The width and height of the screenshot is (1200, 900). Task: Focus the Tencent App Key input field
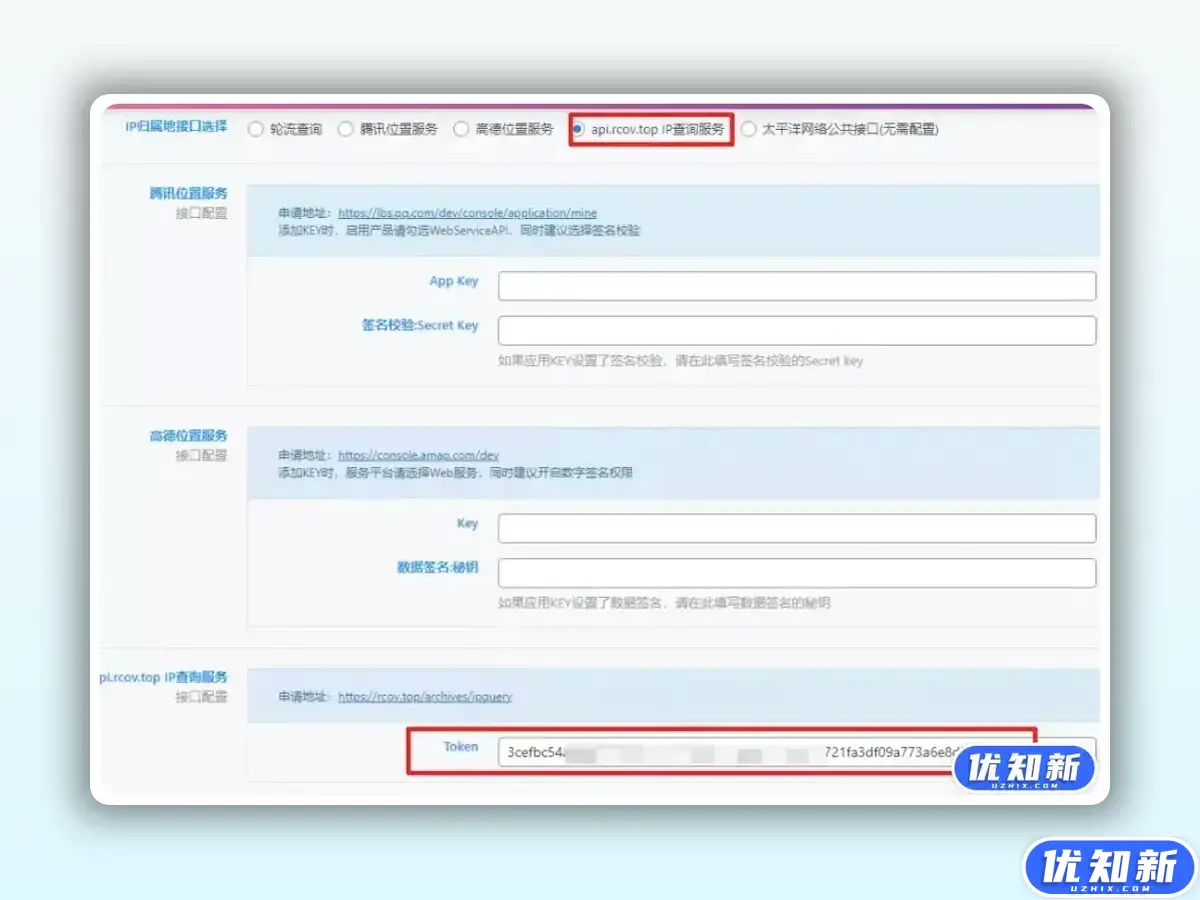pyautogui.click(x=797, y=286)
